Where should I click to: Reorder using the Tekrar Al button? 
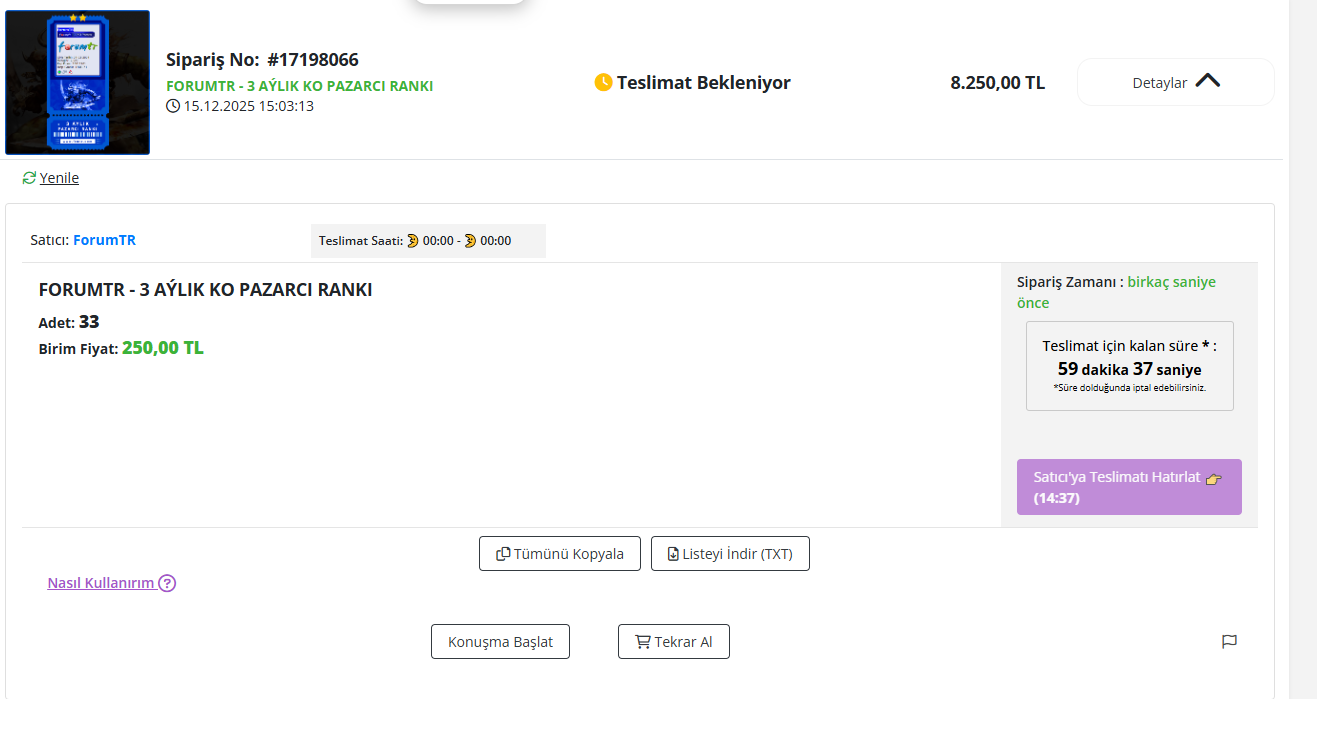(674, 642)
